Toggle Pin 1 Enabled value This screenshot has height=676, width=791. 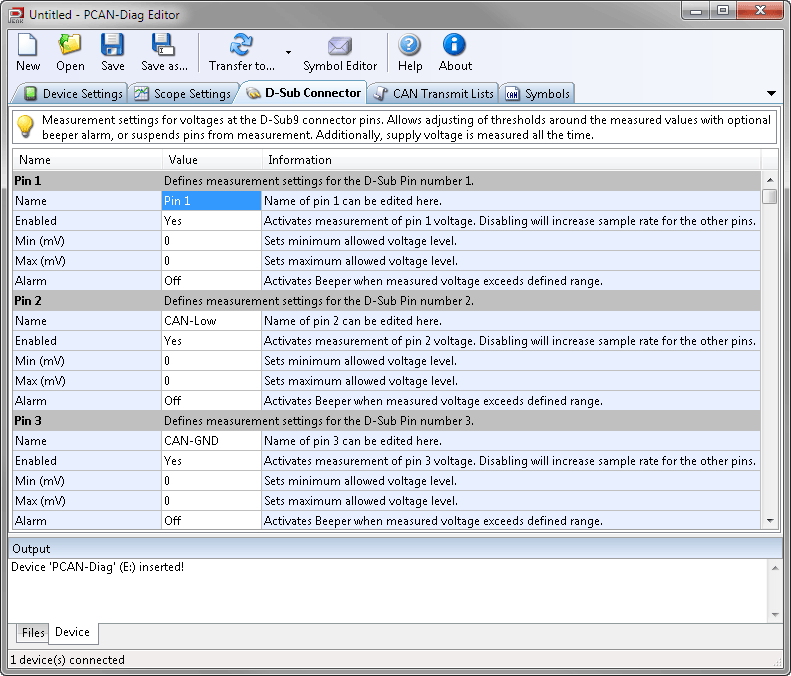[211, 221]
